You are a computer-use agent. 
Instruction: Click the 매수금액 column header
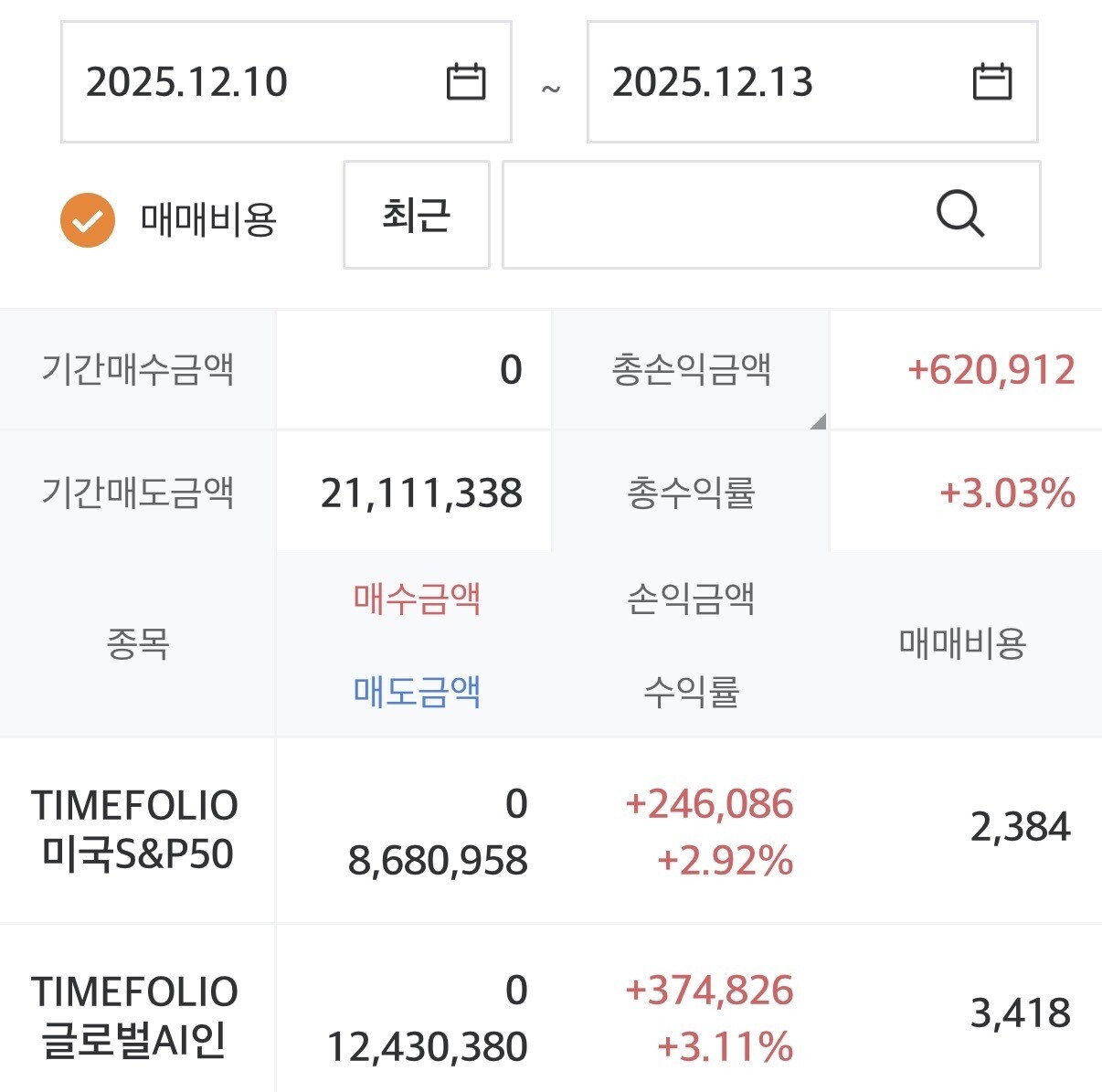coord(417,599)
